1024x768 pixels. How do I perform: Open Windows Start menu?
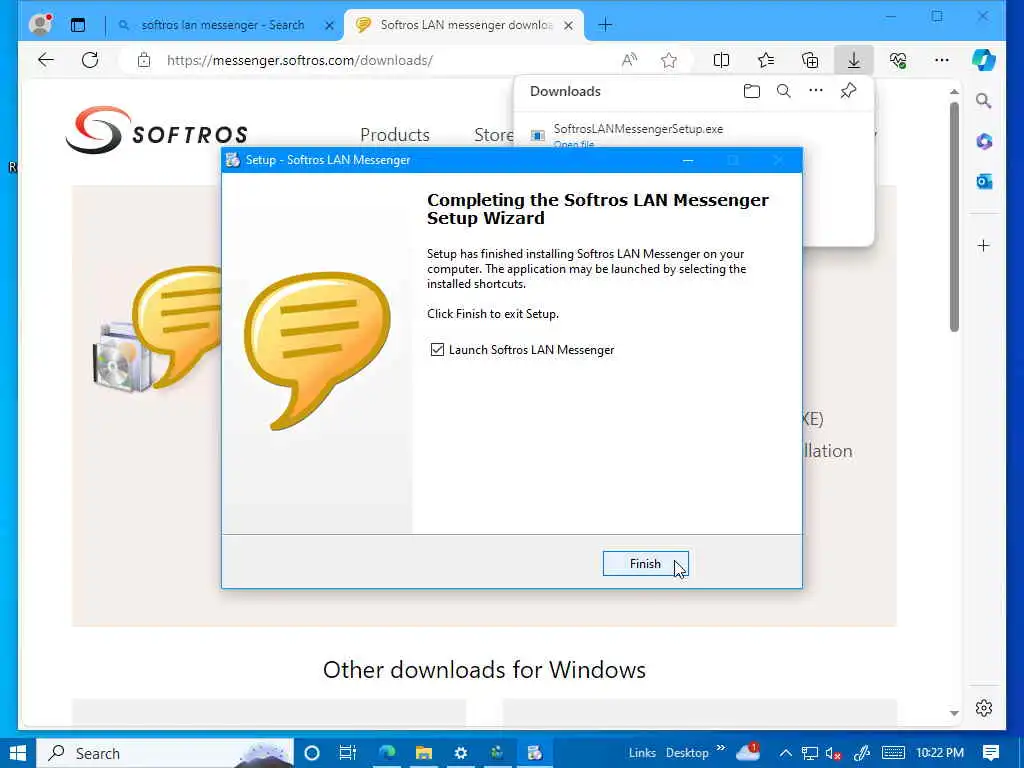point(18,753)
